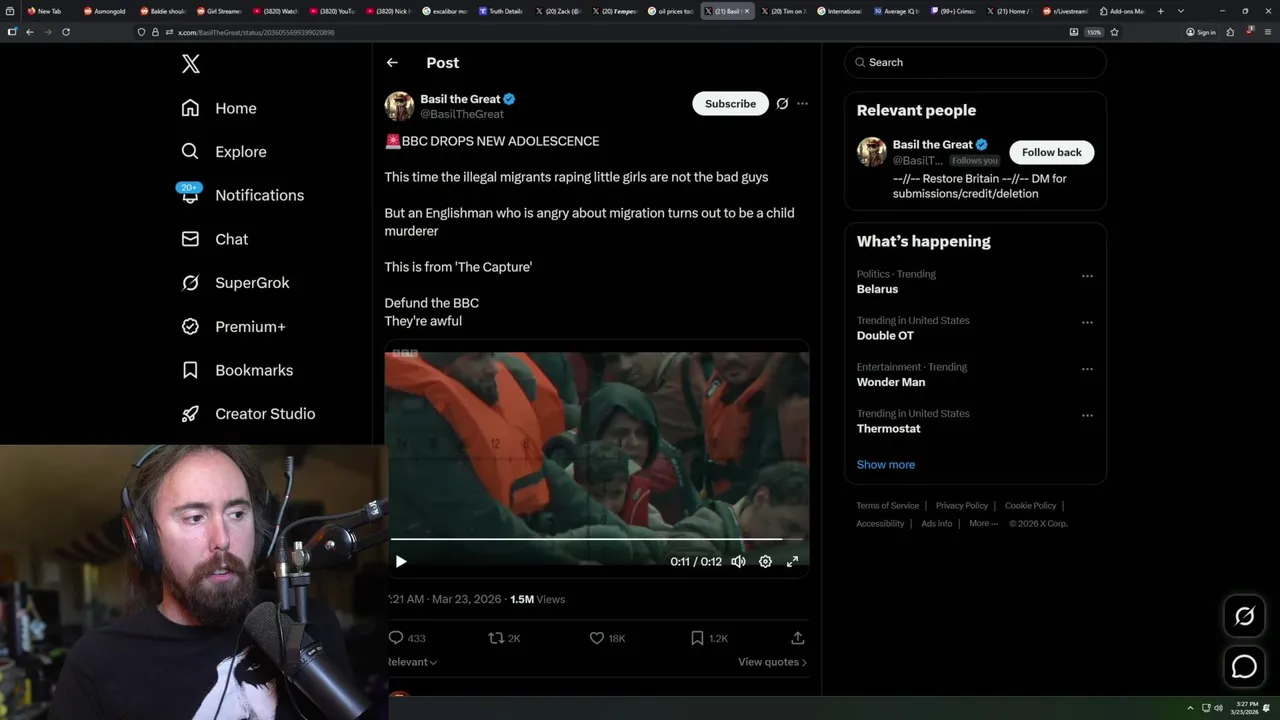
Task: Open the post's three-dot more menu
Action: click(x=802, y=104)
